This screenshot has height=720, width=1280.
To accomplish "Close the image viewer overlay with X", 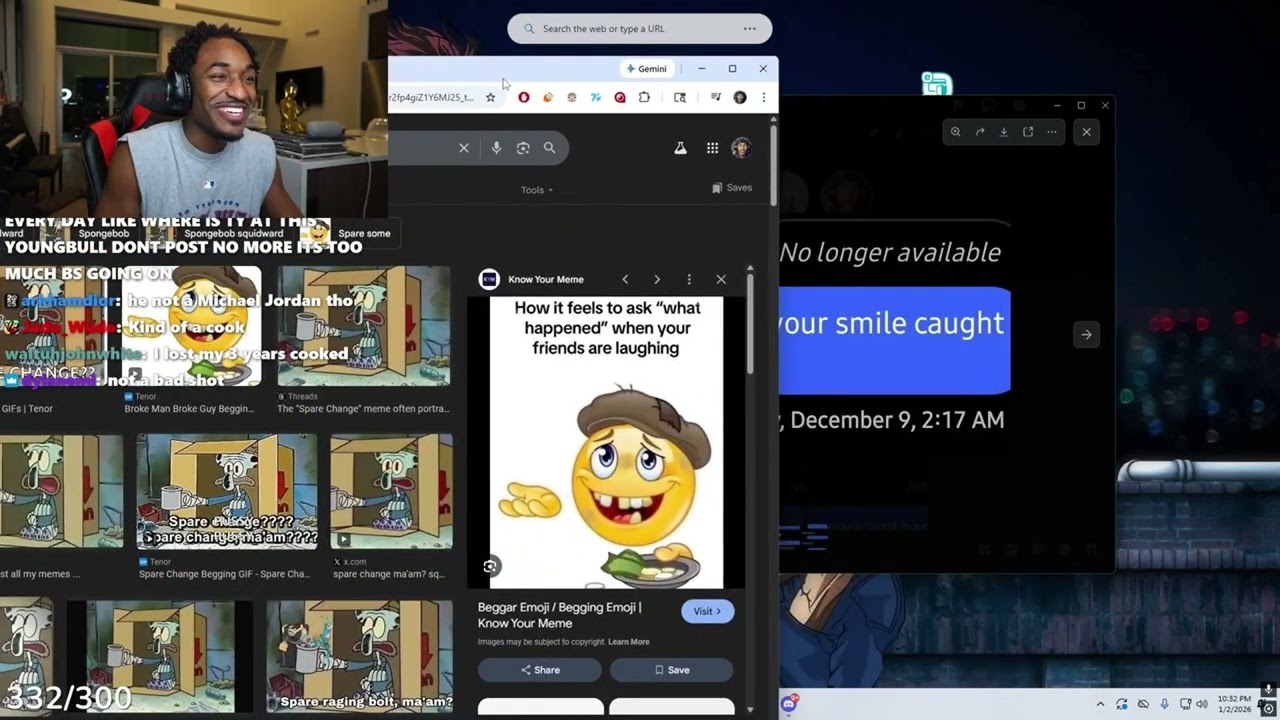I will 1087,132.
